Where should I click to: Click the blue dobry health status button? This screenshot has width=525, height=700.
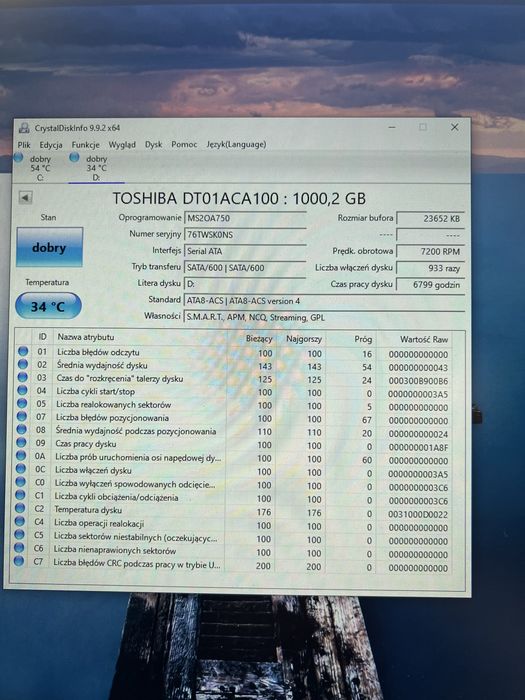50,247
